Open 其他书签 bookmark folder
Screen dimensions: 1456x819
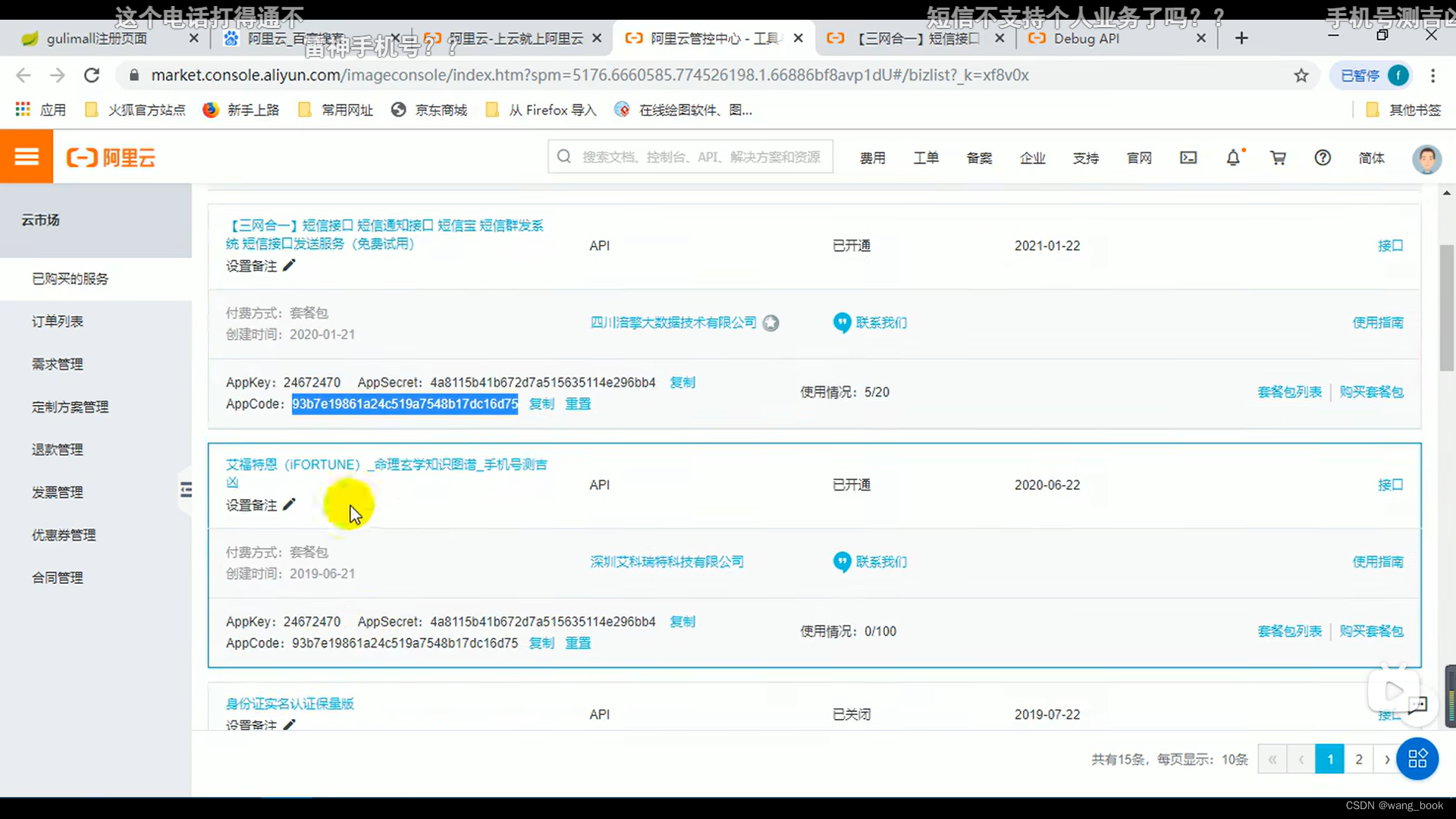point(1404,110)
